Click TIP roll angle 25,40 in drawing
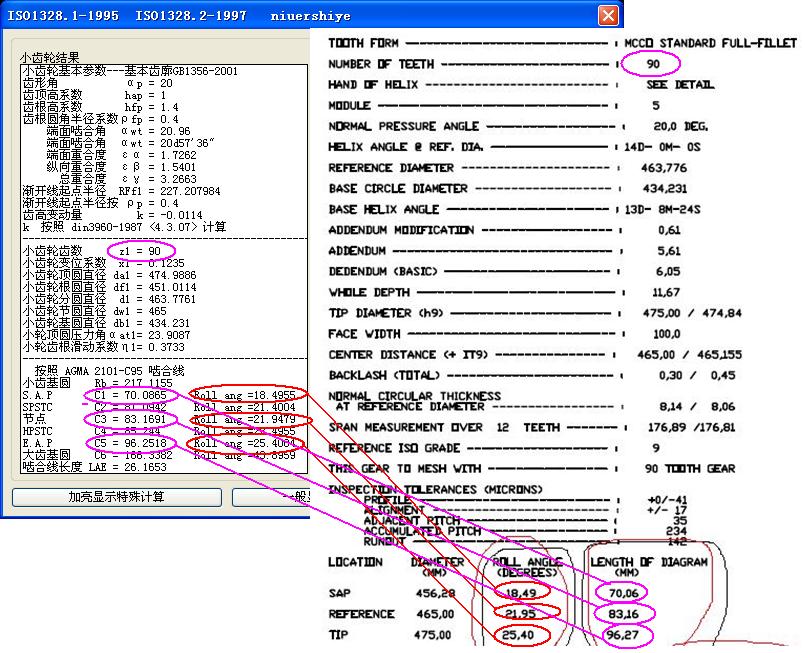Screen dimensions: 805x653 518,635
